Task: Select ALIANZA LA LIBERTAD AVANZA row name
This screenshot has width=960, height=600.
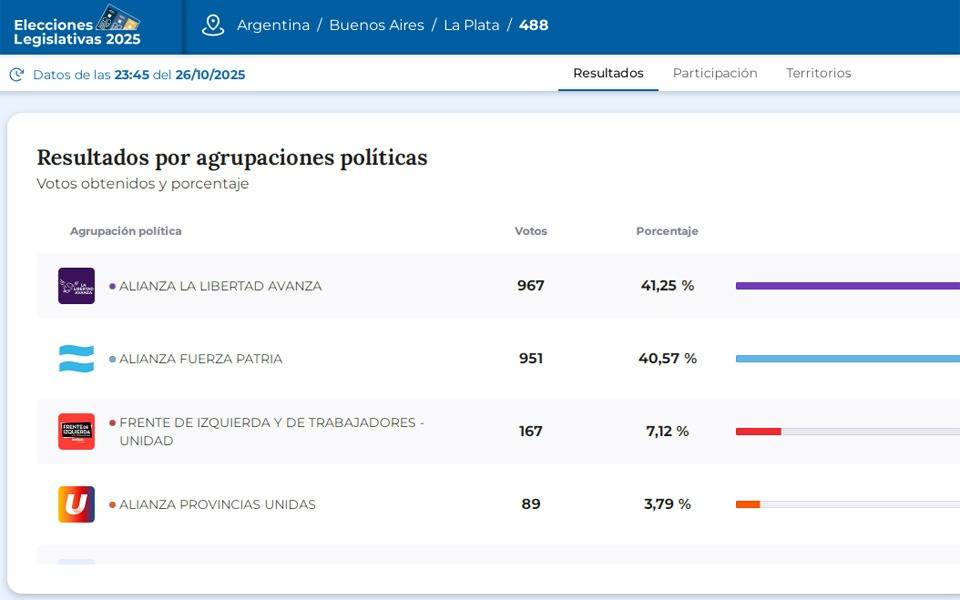Action: 220,286
